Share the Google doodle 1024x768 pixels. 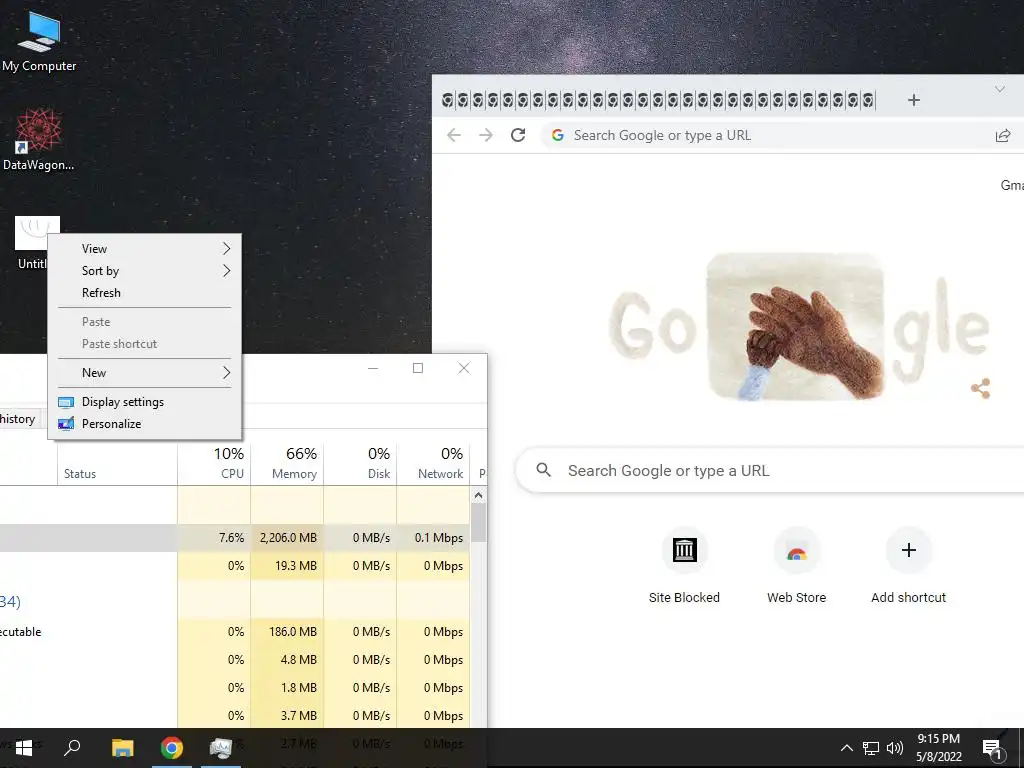(x=980, y=389)
